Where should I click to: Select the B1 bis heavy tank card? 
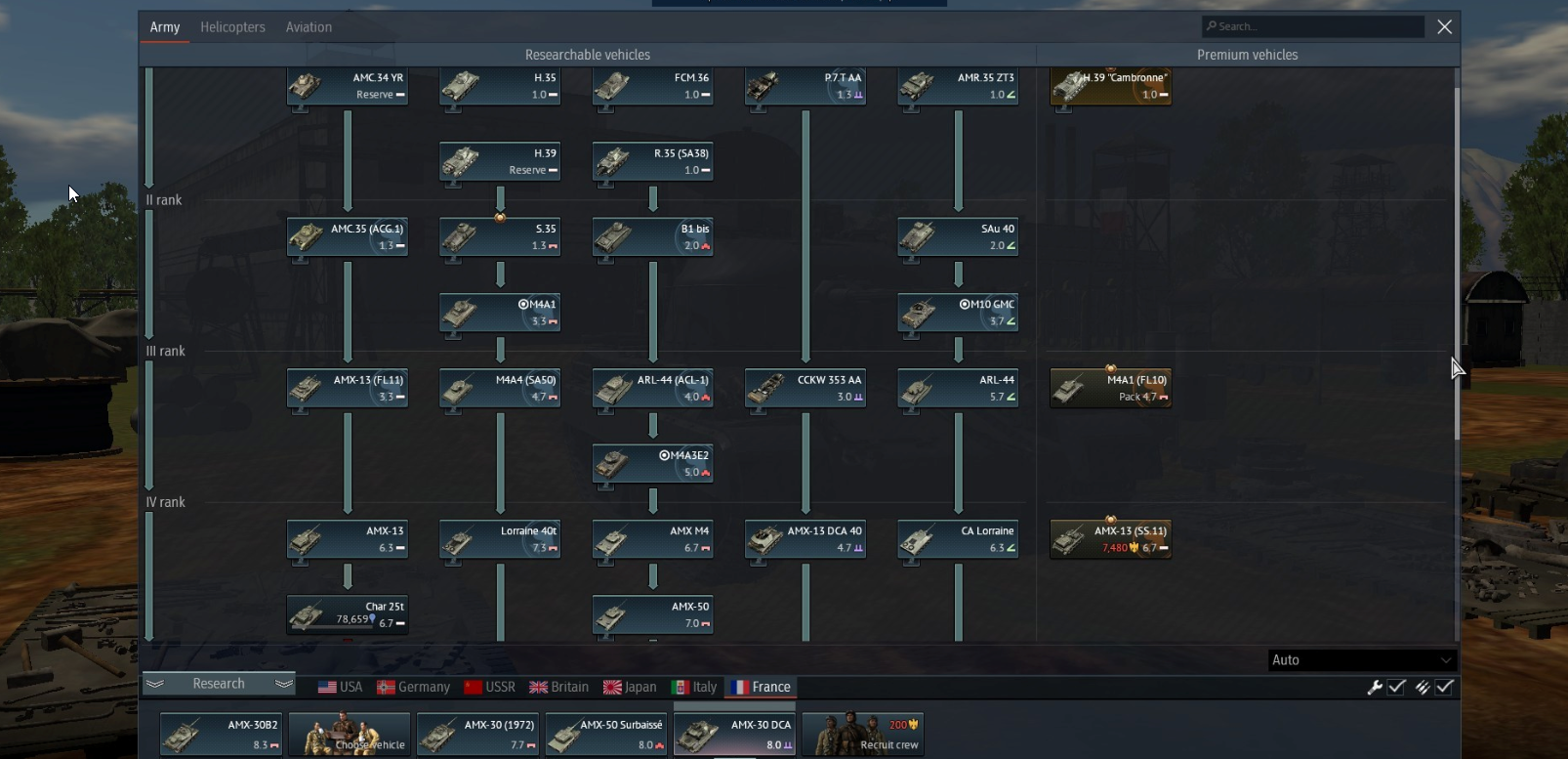[x=653, y=236]
